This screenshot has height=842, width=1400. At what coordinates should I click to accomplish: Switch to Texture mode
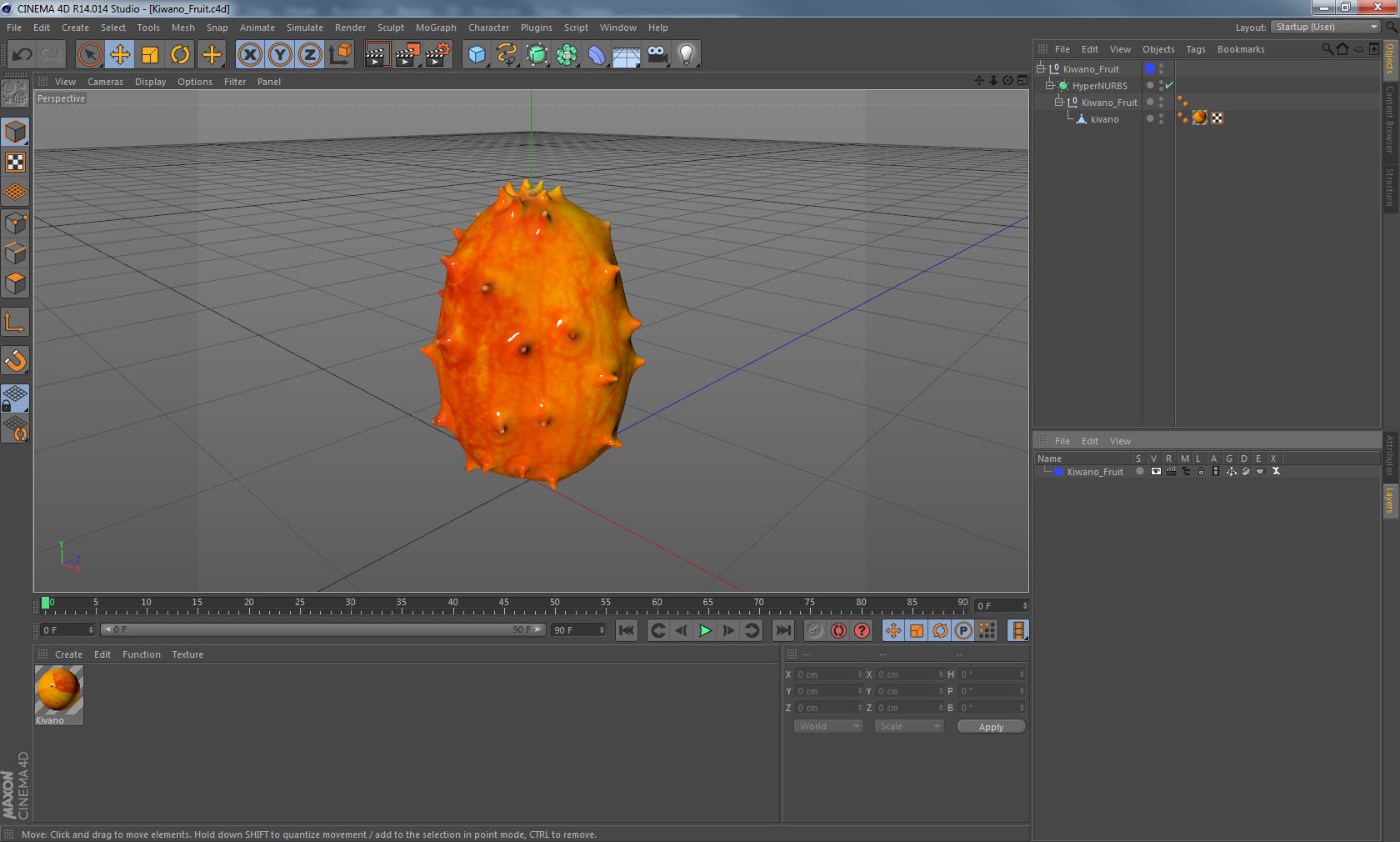click(x=15, y=162)
